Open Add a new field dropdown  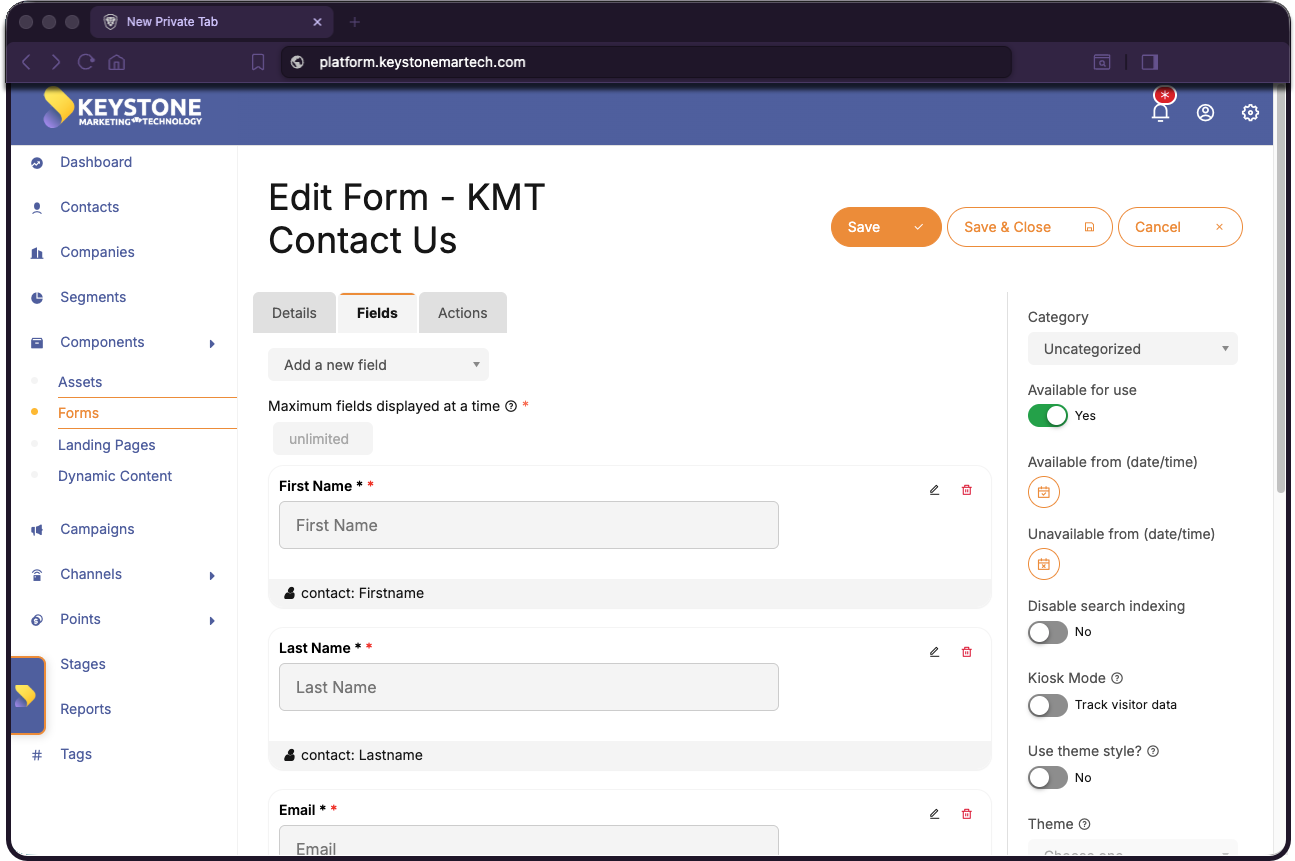378,365
